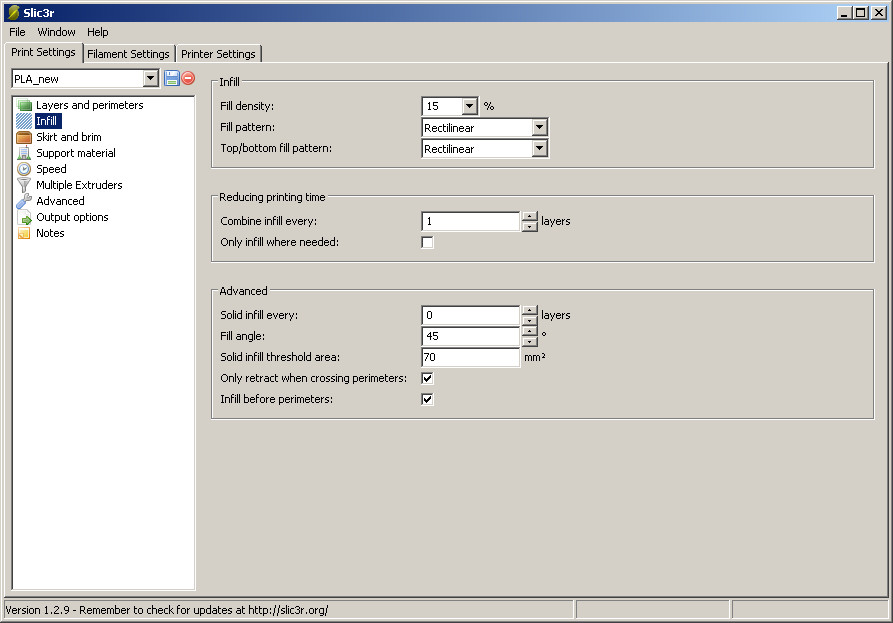
Task: Open the Fill density dropdown
Action: (470, 106)
